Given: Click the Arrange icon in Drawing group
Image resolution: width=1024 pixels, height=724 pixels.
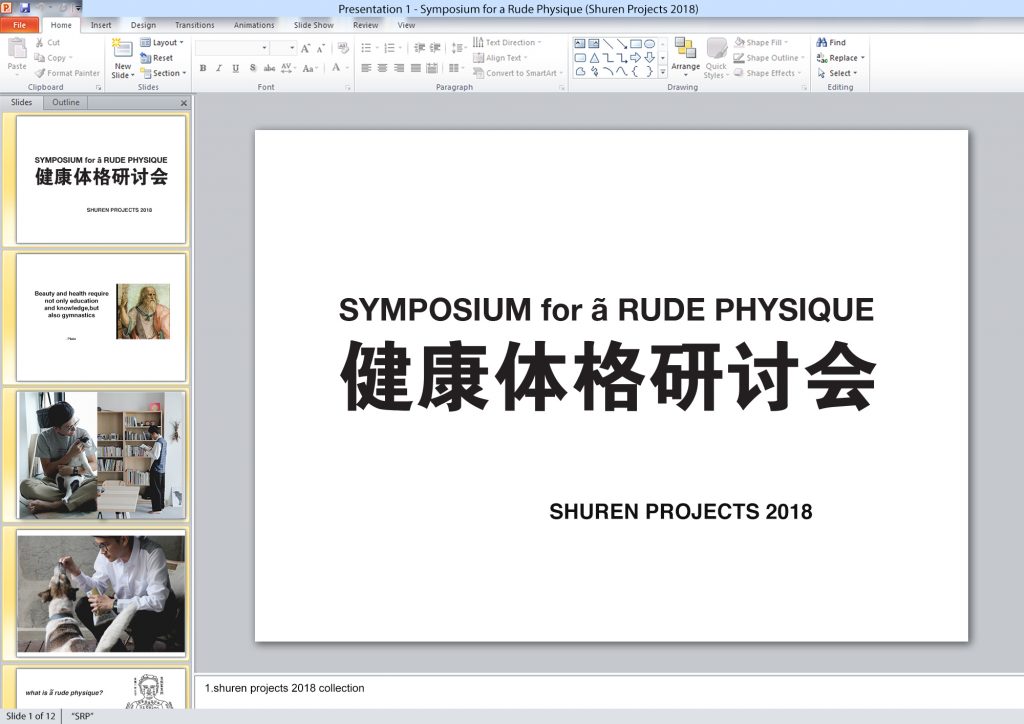Looking at the screenshot, I should (685, 55).
